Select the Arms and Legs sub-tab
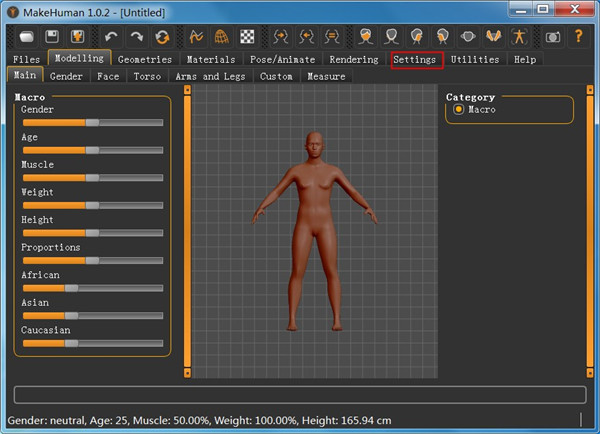This screenshot has height=434, width=600. (210, 76)
